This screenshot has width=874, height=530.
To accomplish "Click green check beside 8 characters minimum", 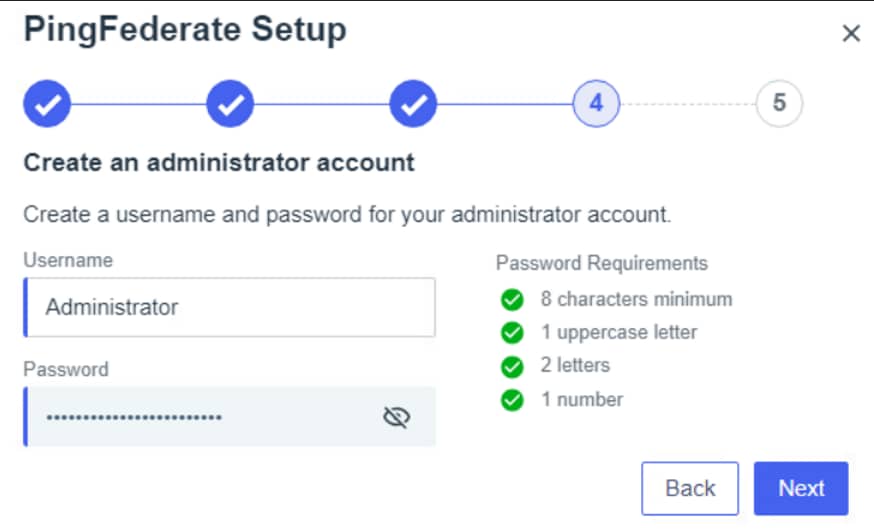I will [x=512, y=299].
